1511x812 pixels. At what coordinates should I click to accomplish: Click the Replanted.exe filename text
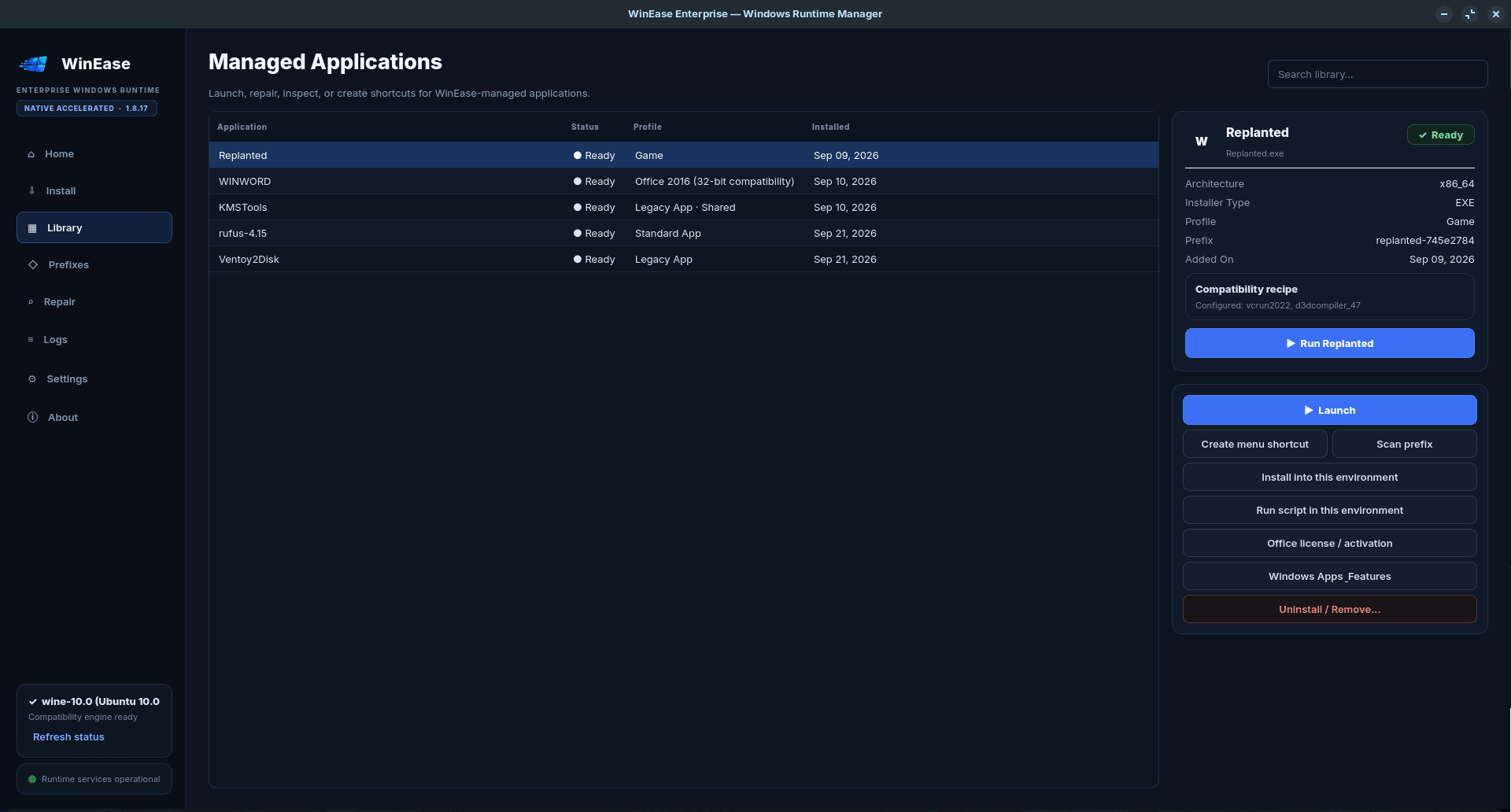point(1254,154)
